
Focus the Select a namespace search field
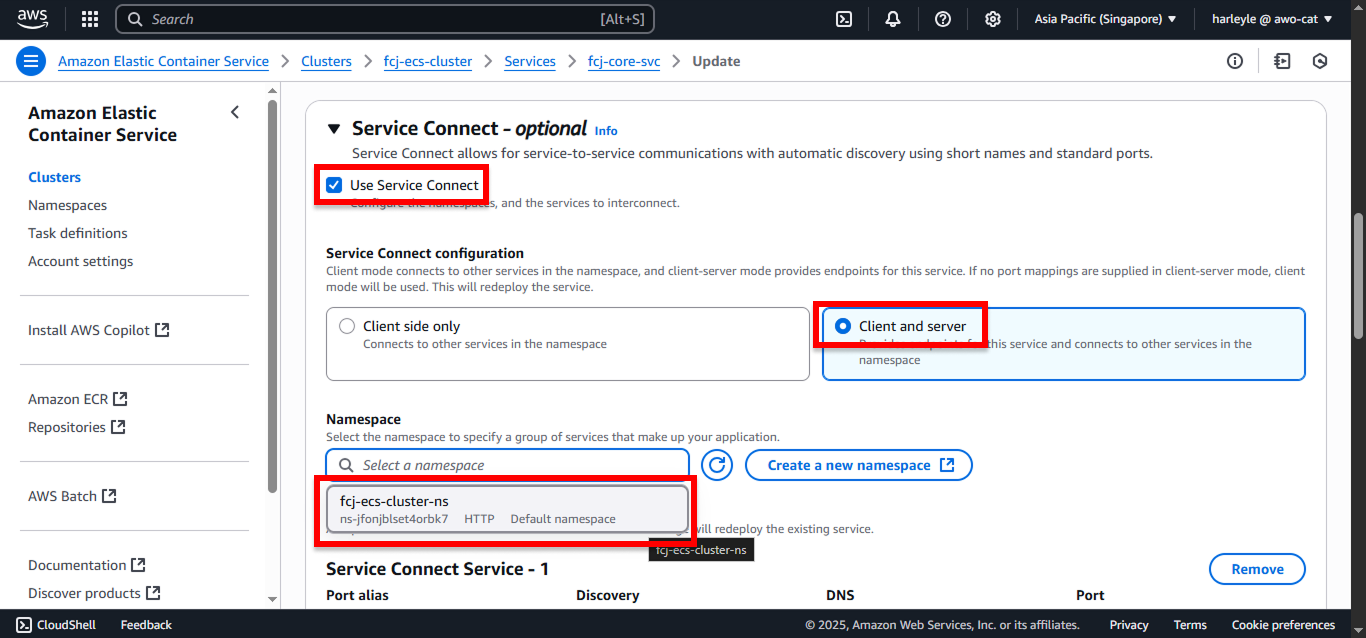[508, 465]
